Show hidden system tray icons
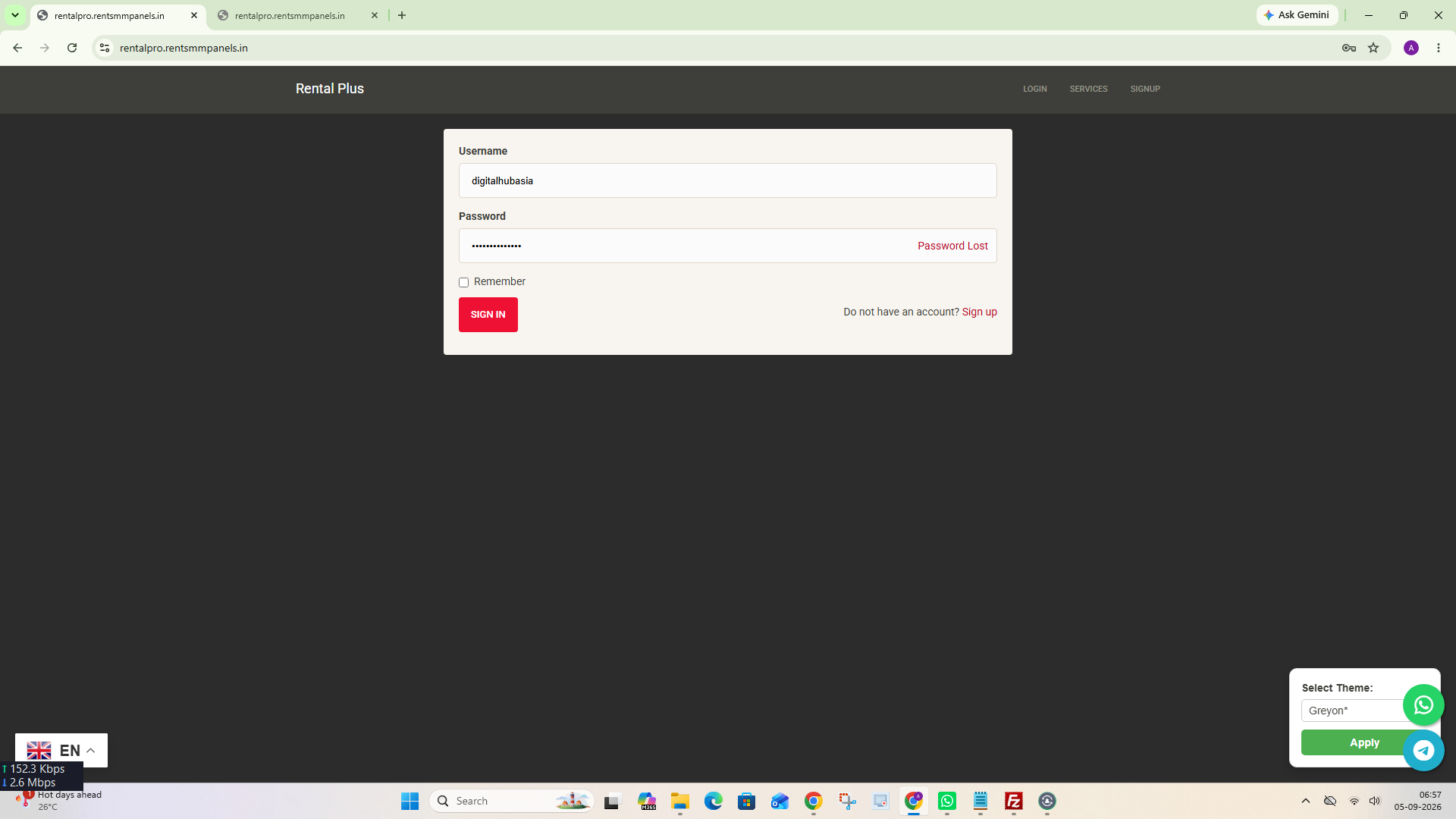This screenshot has width=1456, height=819. tap(1306, 801)
